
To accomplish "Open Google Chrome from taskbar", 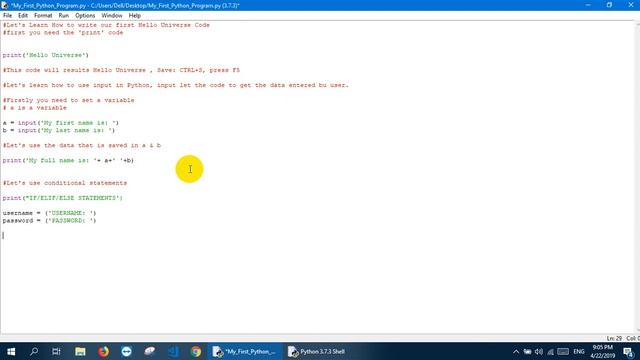I will tap(196, 351).
